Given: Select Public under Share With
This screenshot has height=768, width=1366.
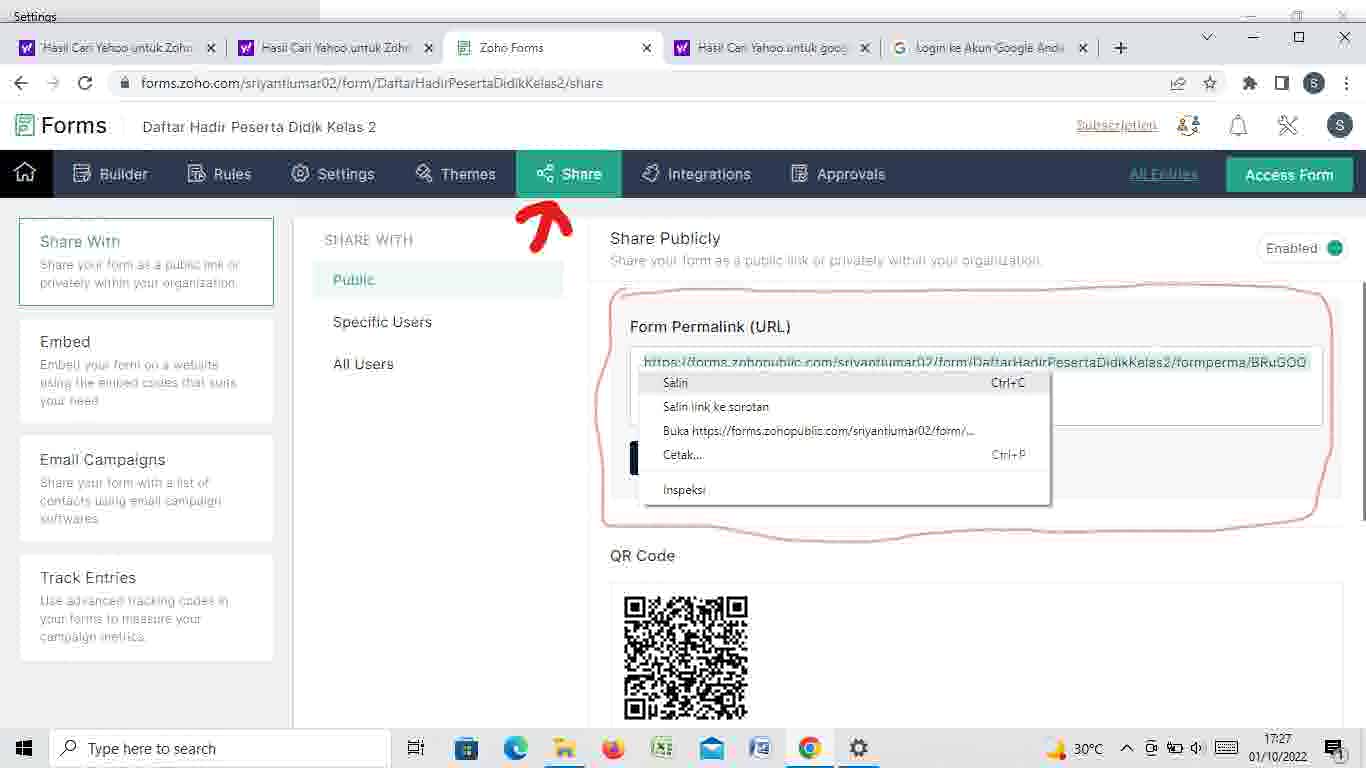Looking at the screenshot, I should click(438, 280).
